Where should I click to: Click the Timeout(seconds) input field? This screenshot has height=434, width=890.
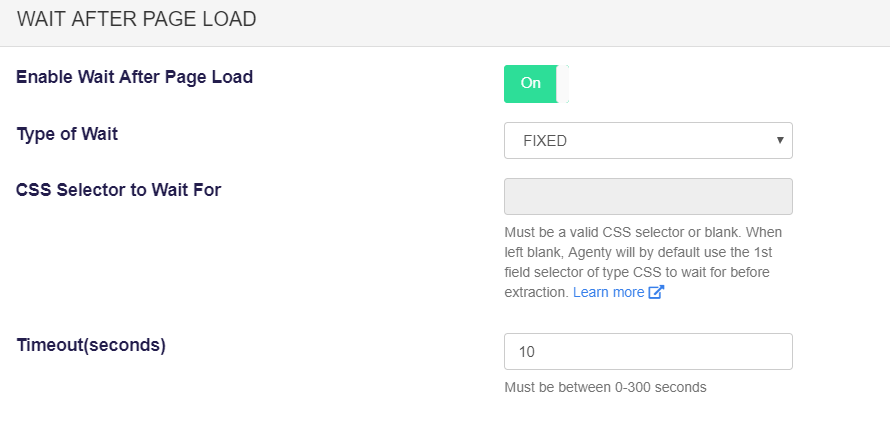(648, 352)
